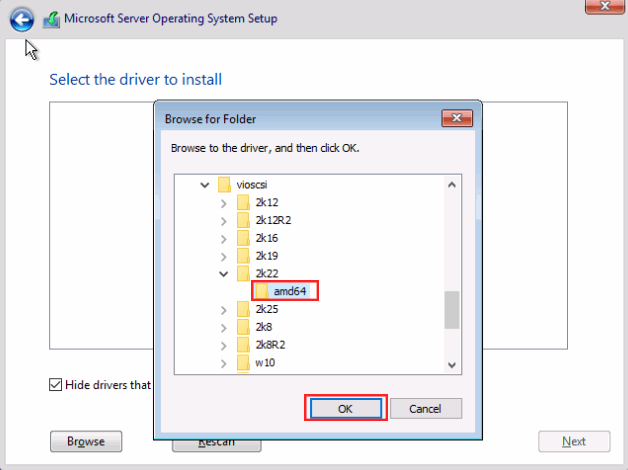The width and height of the screenshot is (628, 470).
Task: Close the Browse for Folder dialog
Action: [457, 119]
